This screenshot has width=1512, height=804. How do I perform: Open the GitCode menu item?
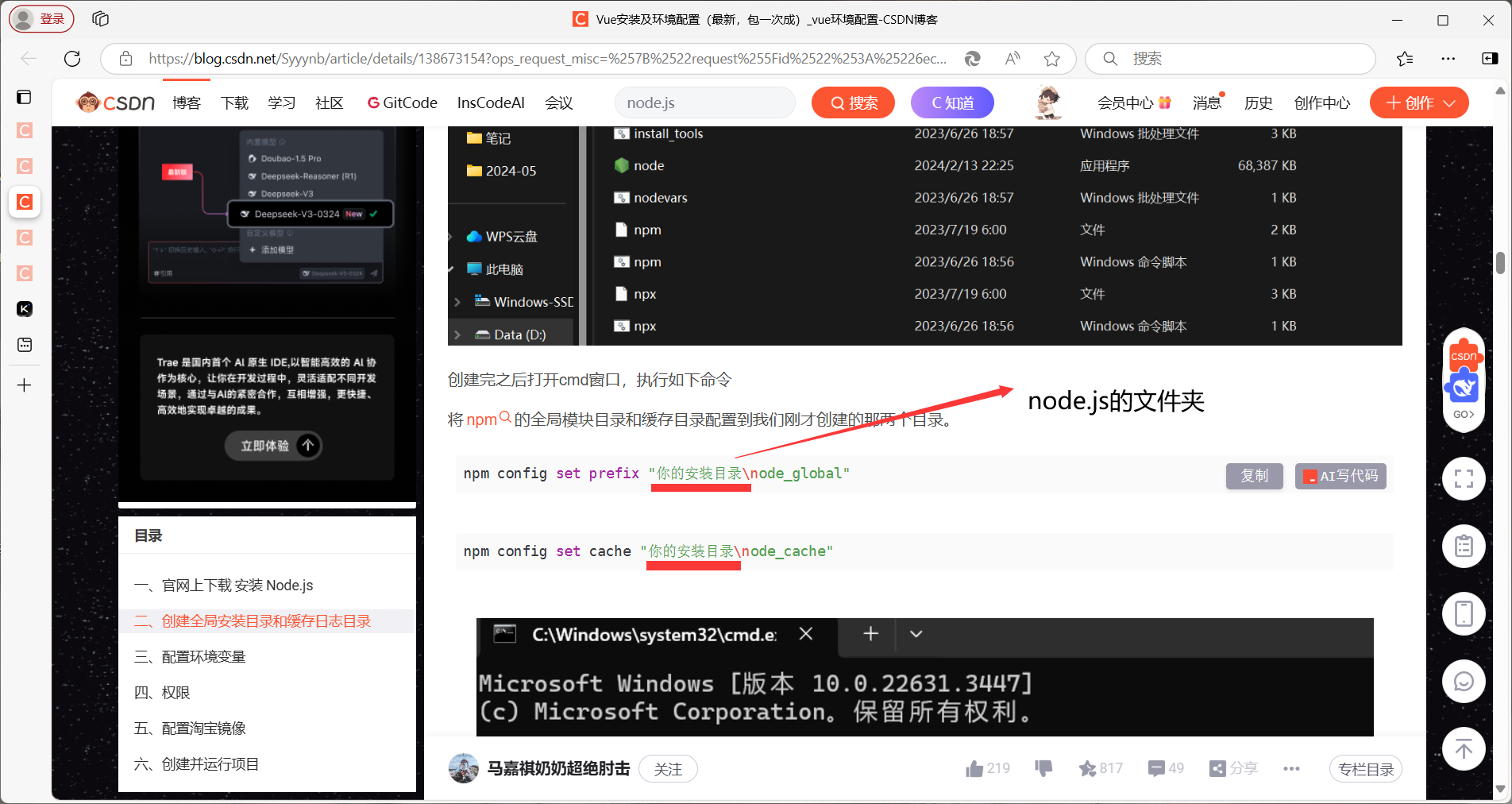pos(403,102)
